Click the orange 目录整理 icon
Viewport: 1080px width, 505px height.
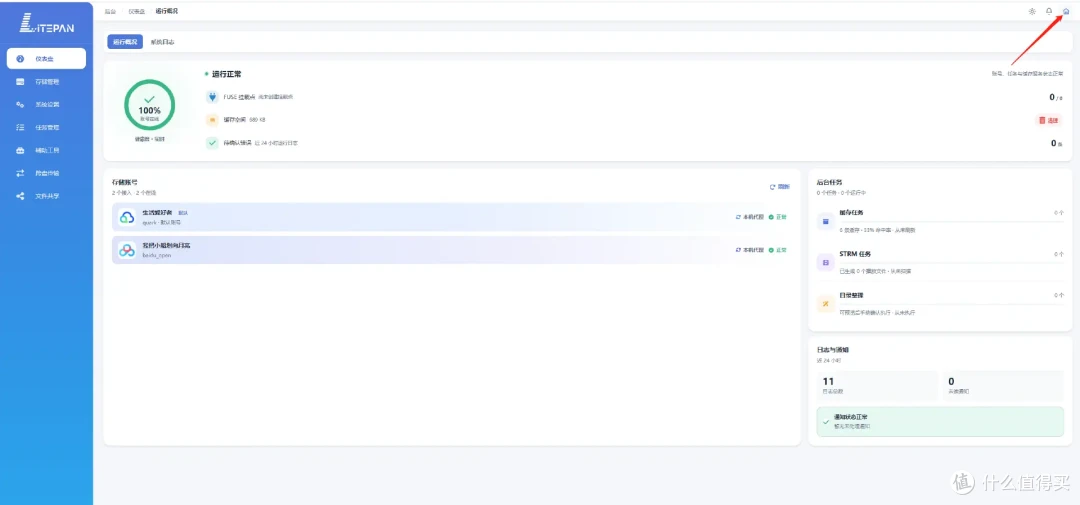(x=825, y=303)
